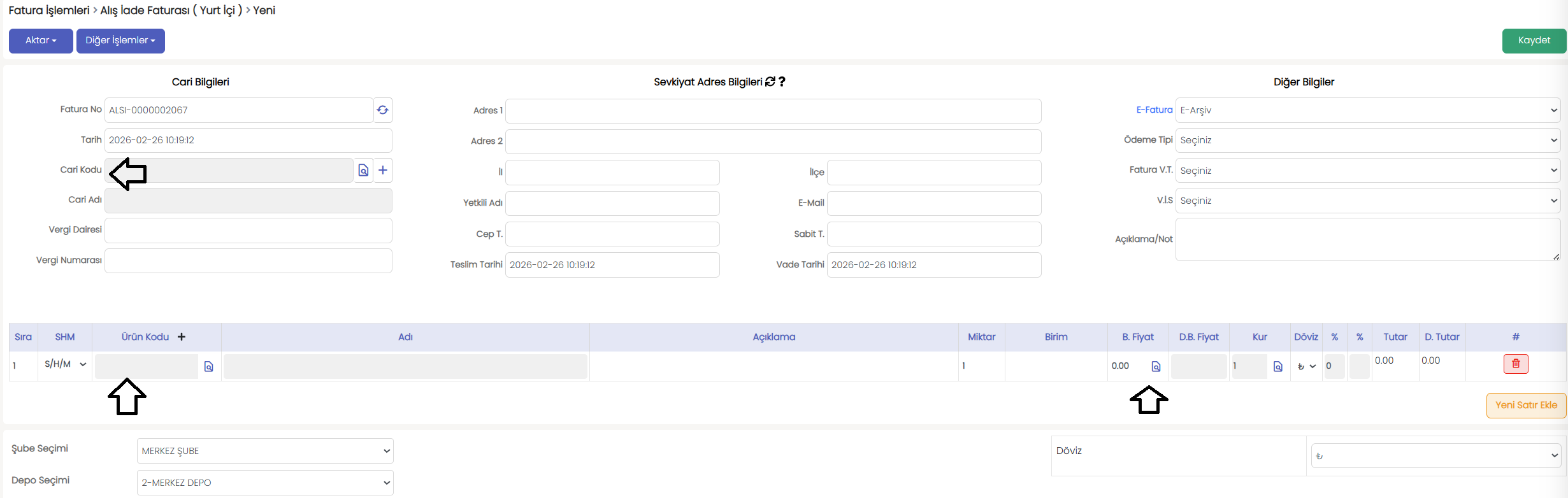Click the Yeni Satır Ekle button
The width and height of the screenshot is (1568, 498).
1526,405
